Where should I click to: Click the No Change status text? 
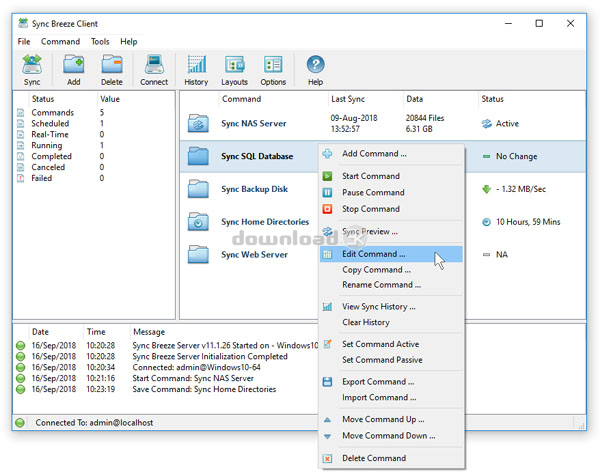pos(516,156)
